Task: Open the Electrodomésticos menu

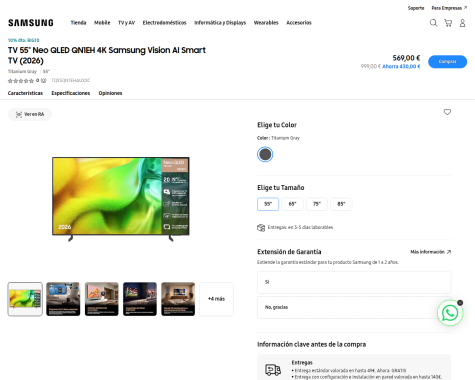Action: click(x=165, y=23)
